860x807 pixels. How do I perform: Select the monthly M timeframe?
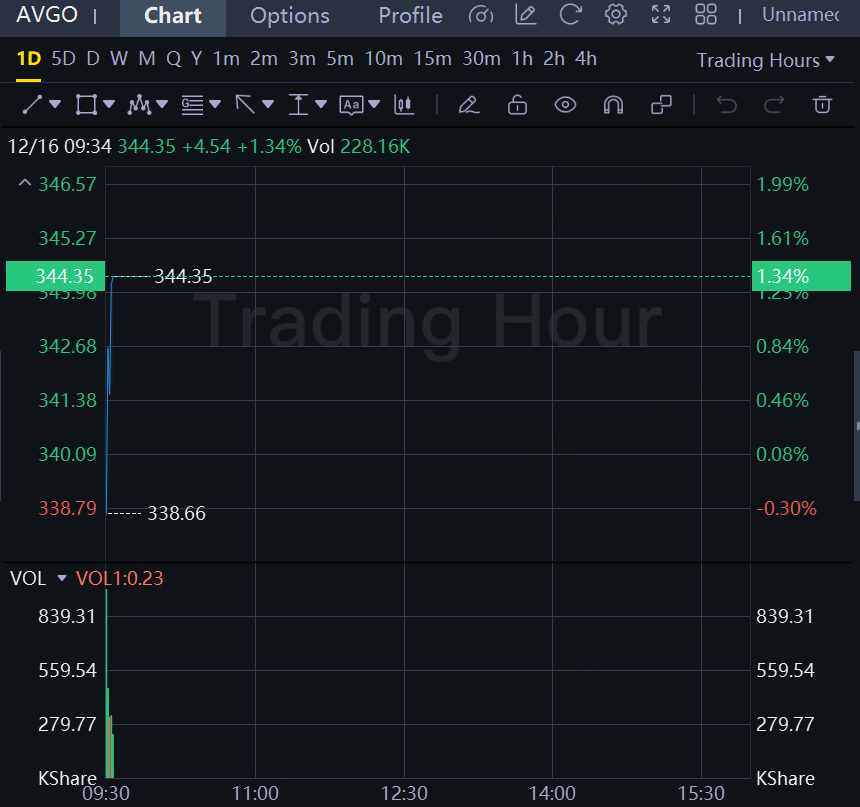[146, 58]
